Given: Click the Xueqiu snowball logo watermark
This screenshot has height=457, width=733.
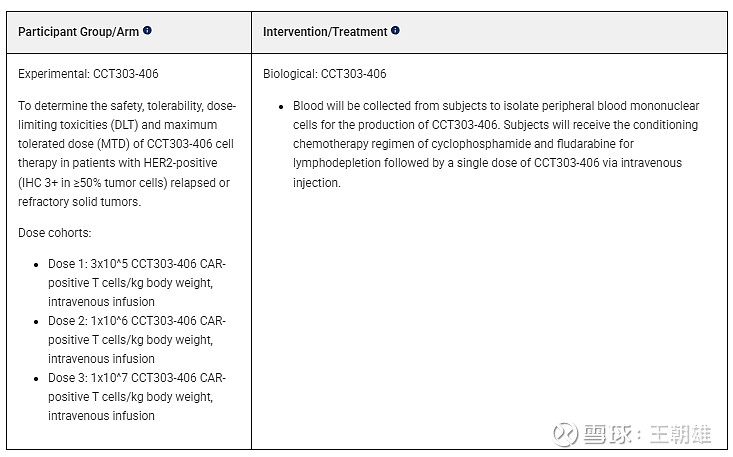Looking at the screenshot, I should [566, 435].
